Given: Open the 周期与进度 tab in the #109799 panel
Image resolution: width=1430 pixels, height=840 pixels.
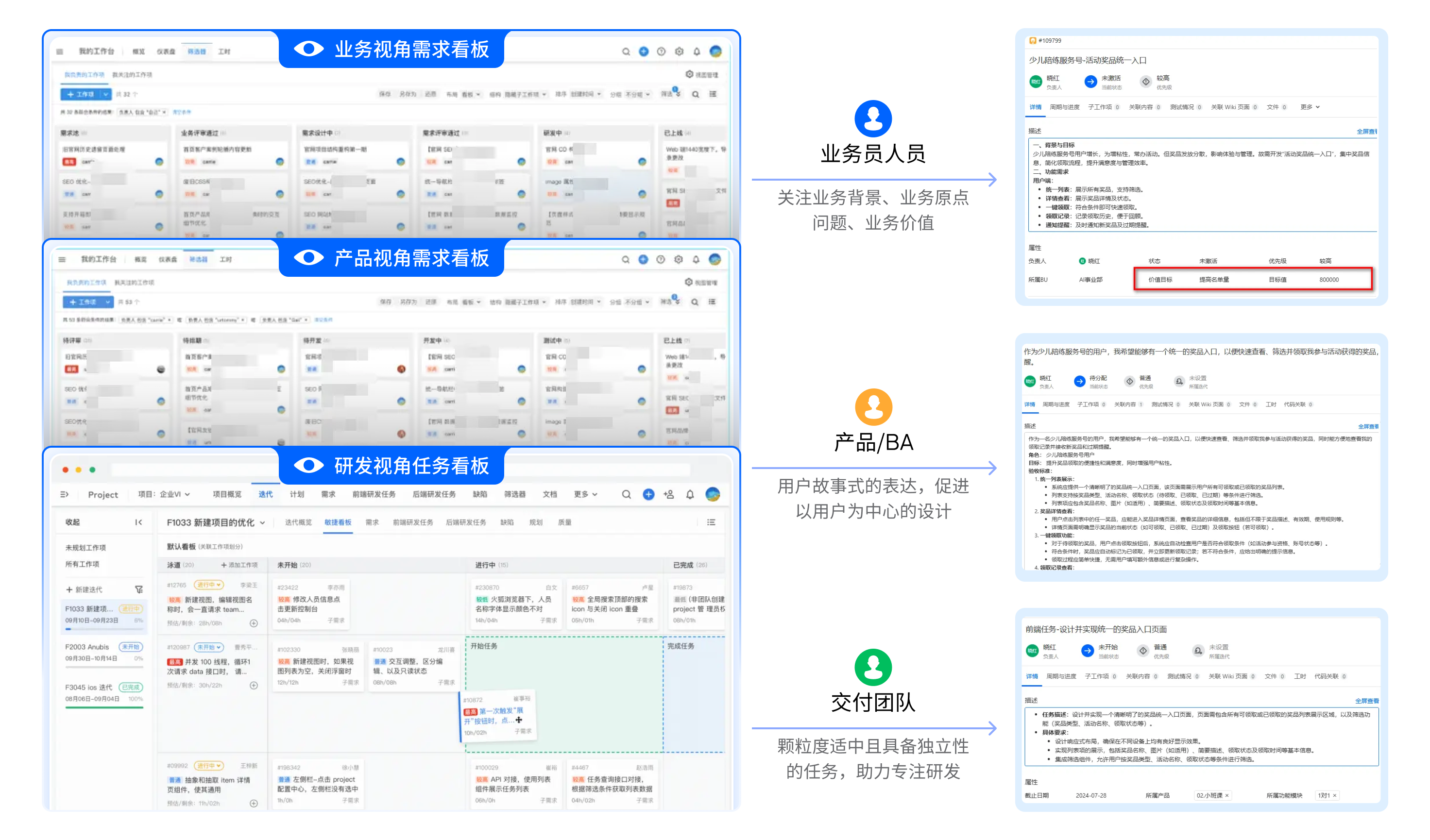Looking at the screenshot, I should coord(1064,107).
